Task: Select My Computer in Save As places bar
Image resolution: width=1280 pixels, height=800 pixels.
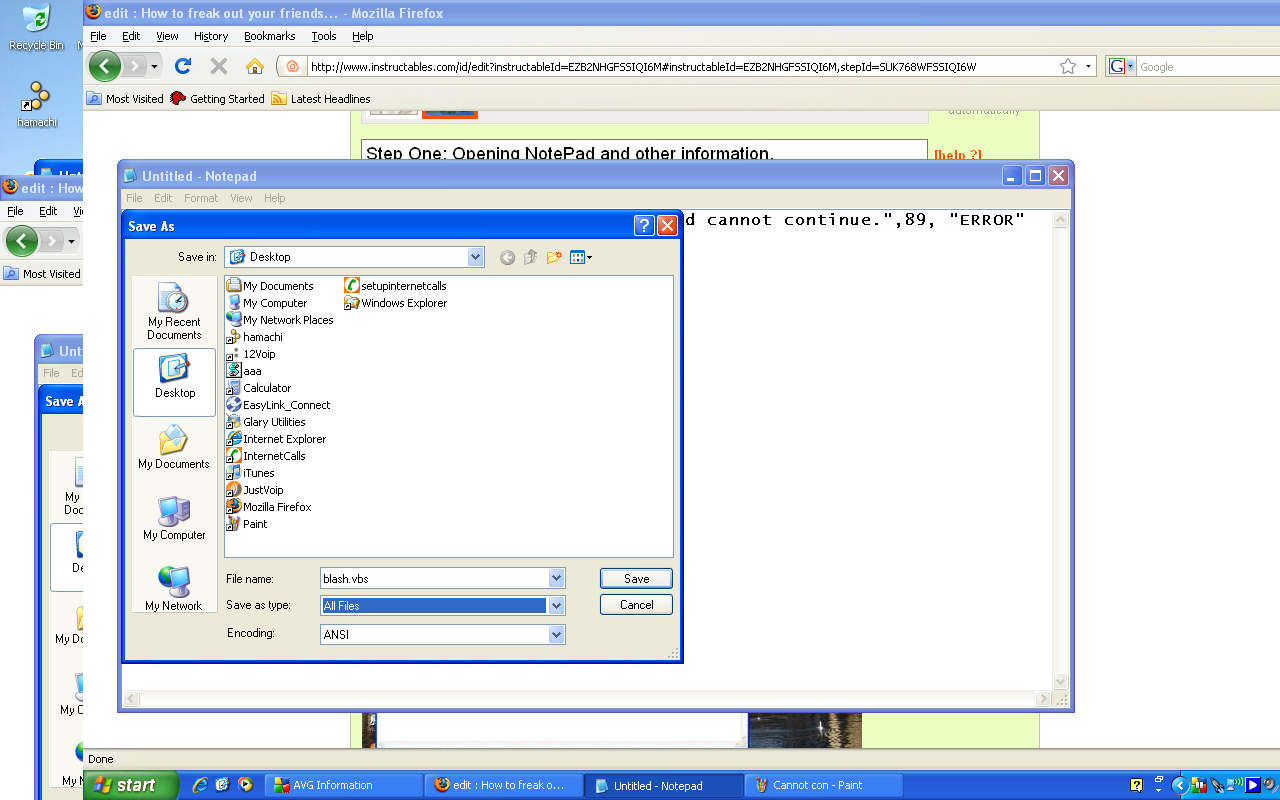Action: pos(174,518)
